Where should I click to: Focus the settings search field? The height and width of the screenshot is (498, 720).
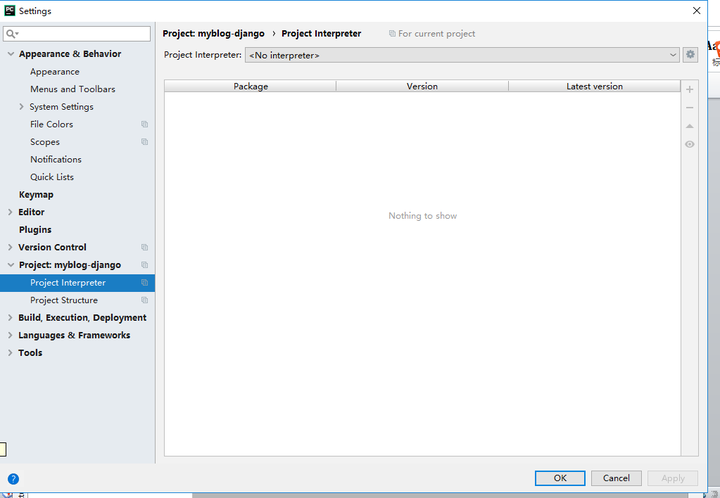pos(77,34)
